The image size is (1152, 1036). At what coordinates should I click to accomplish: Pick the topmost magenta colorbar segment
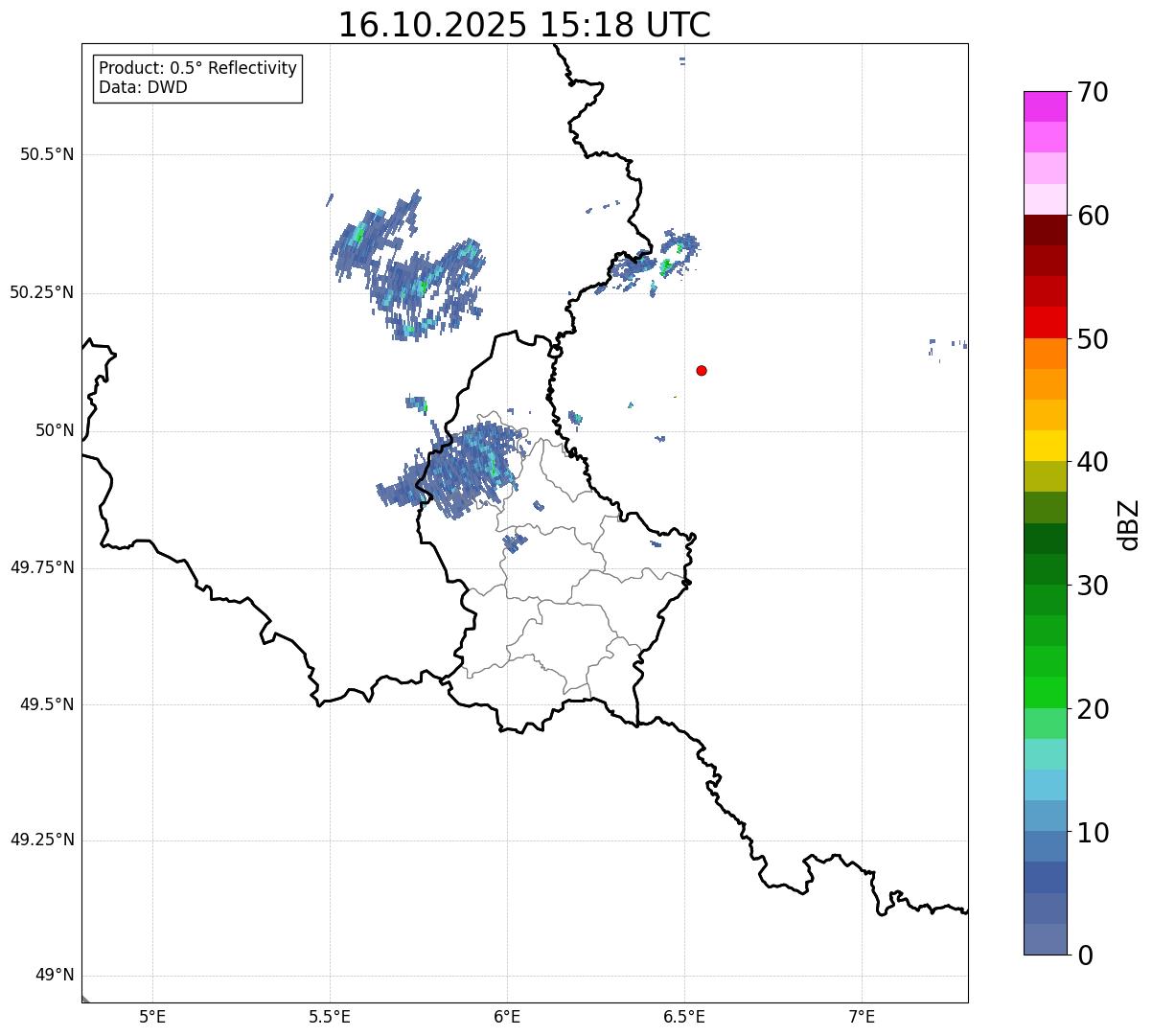1045,106
